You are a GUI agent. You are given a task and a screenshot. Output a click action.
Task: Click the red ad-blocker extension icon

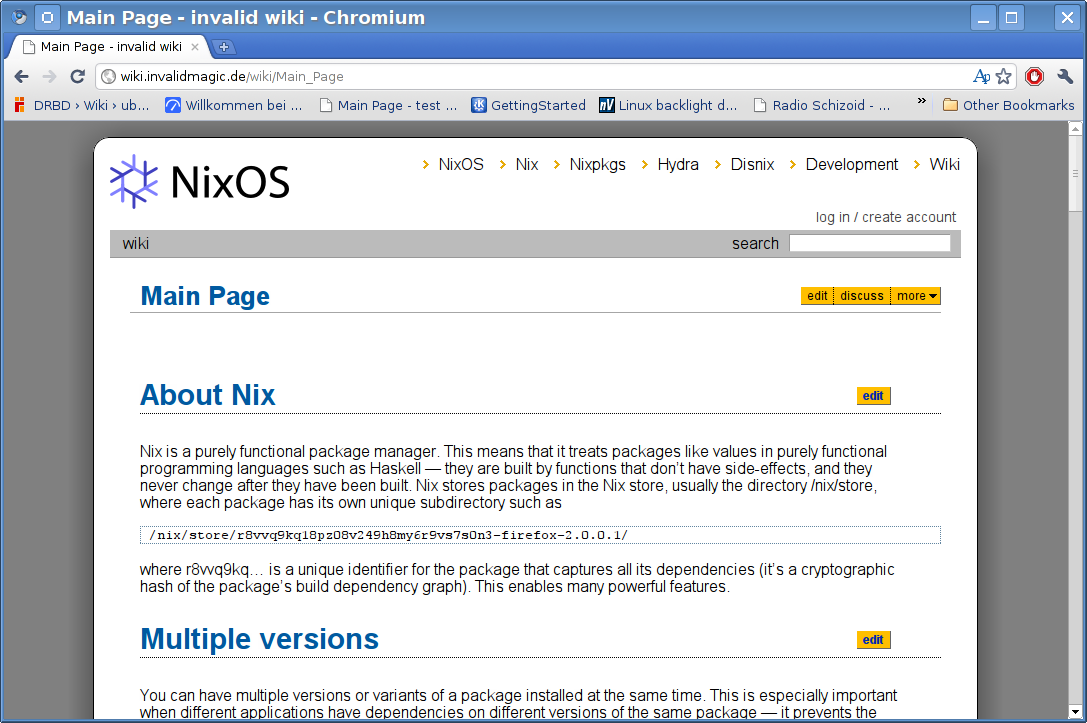[x=1035, y=76]
